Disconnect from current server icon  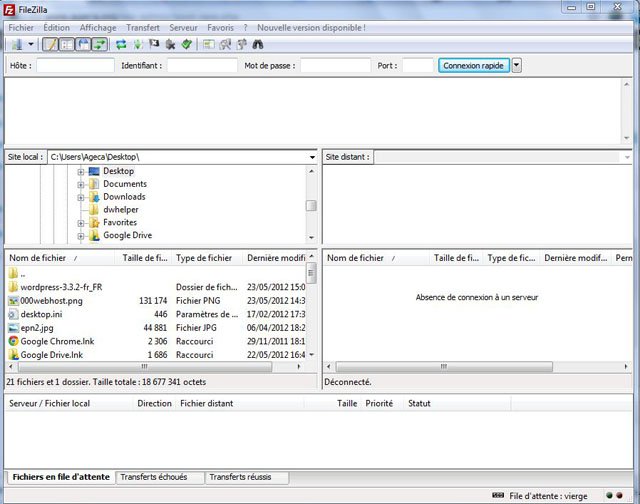[x=170, y=44]
